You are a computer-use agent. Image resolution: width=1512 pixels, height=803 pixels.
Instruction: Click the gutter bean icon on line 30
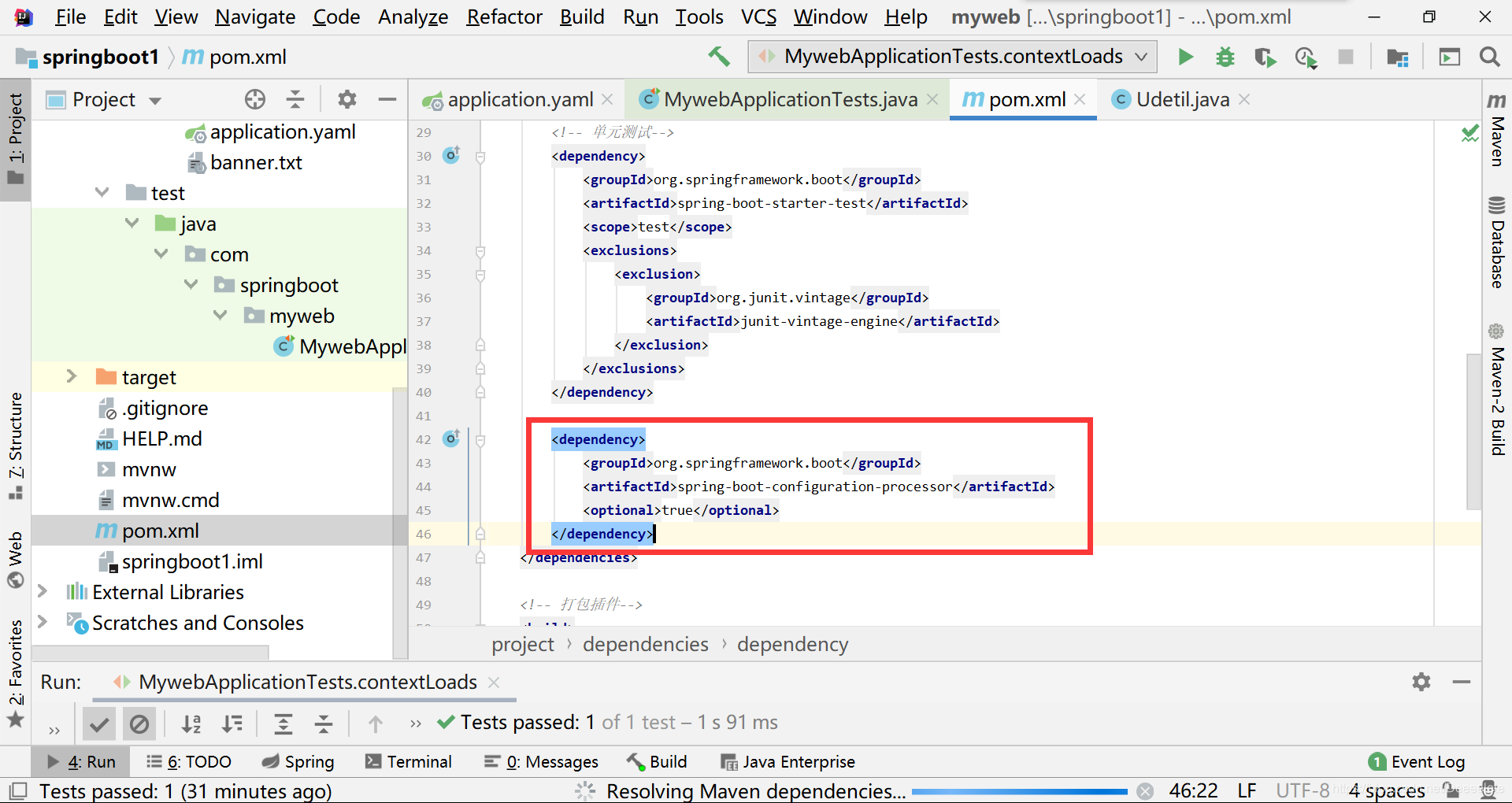coord(451,154)
